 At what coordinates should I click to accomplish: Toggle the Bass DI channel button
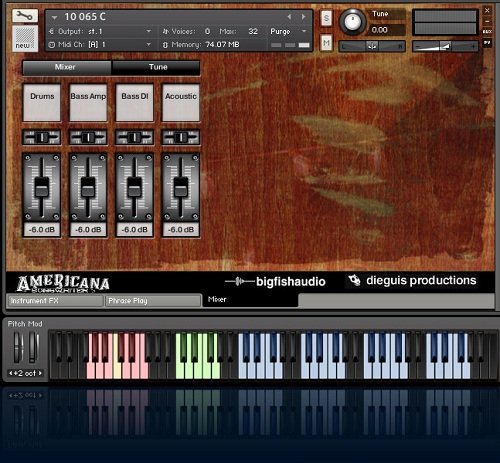[134, 103]
